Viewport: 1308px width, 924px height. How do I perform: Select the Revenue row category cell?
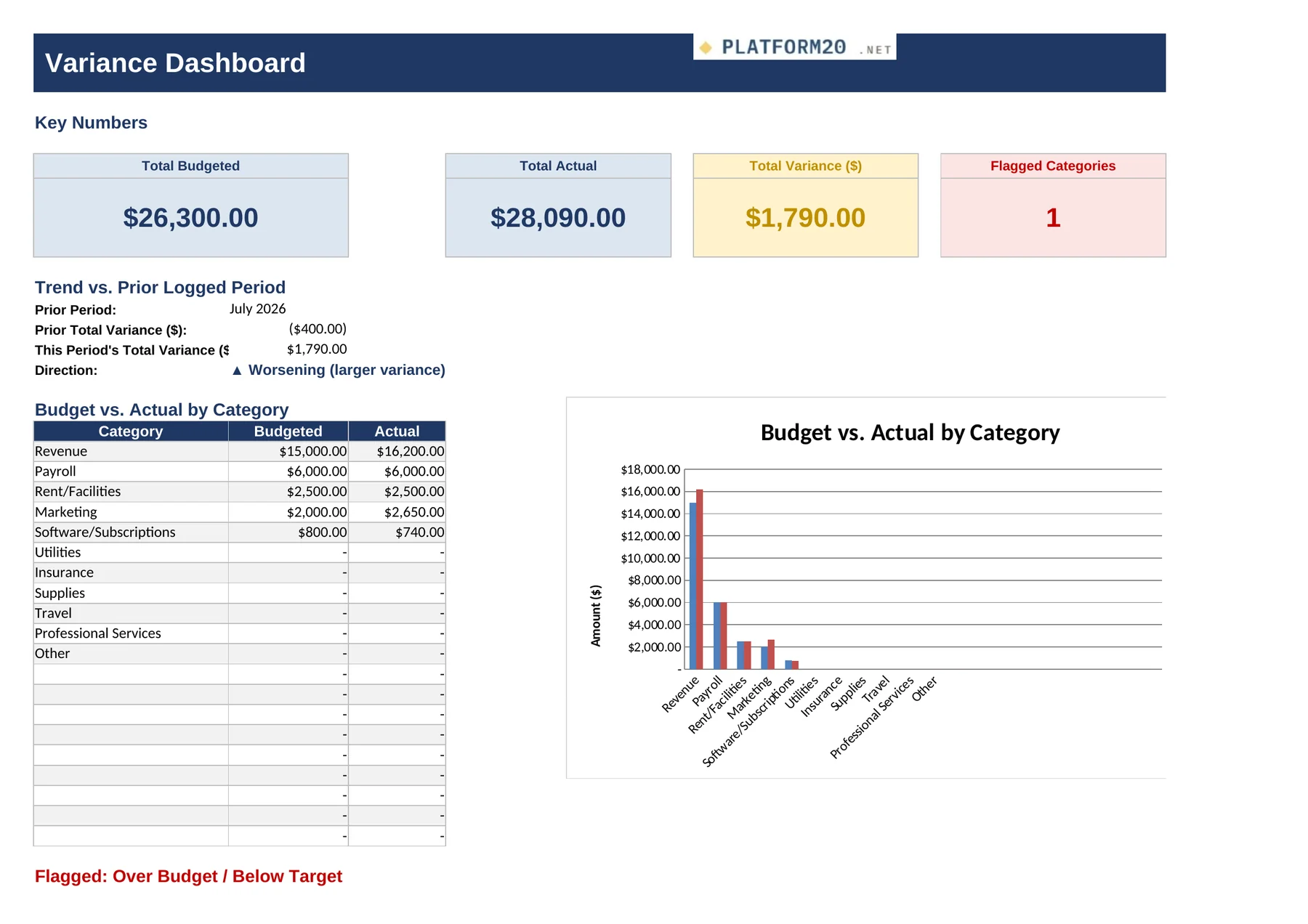[x=131, y=451]
